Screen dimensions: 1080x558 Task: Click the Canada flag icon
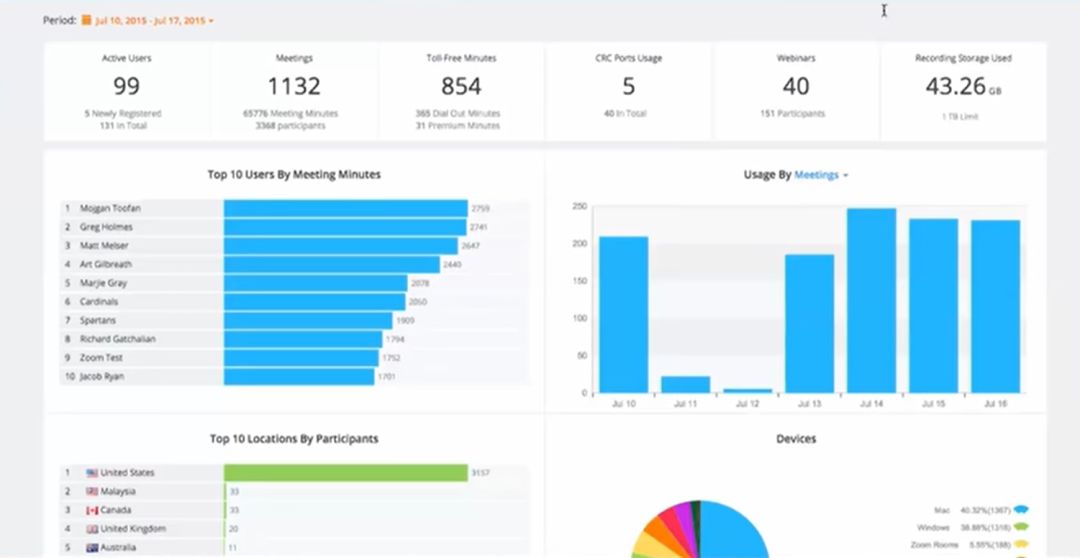coord(92,510)
